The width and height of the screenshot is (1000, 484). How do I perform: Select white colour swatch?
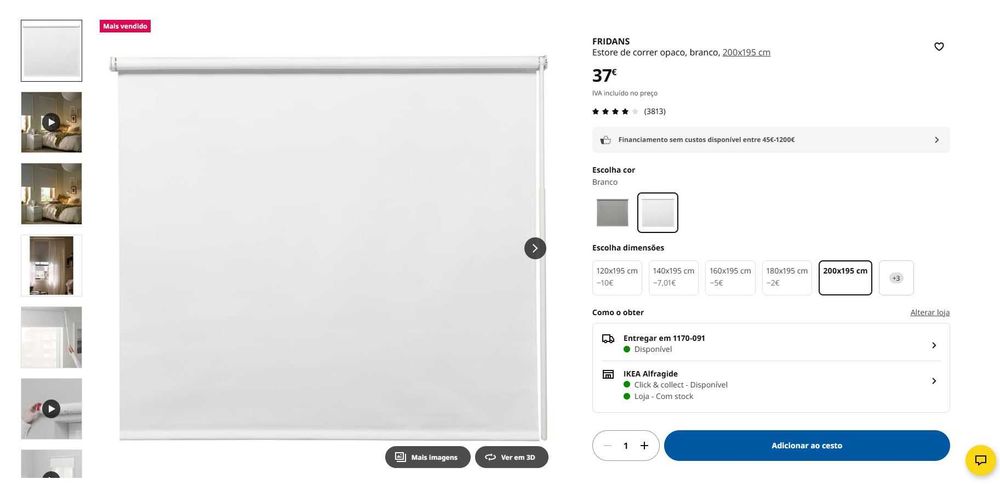click(658, 213)
